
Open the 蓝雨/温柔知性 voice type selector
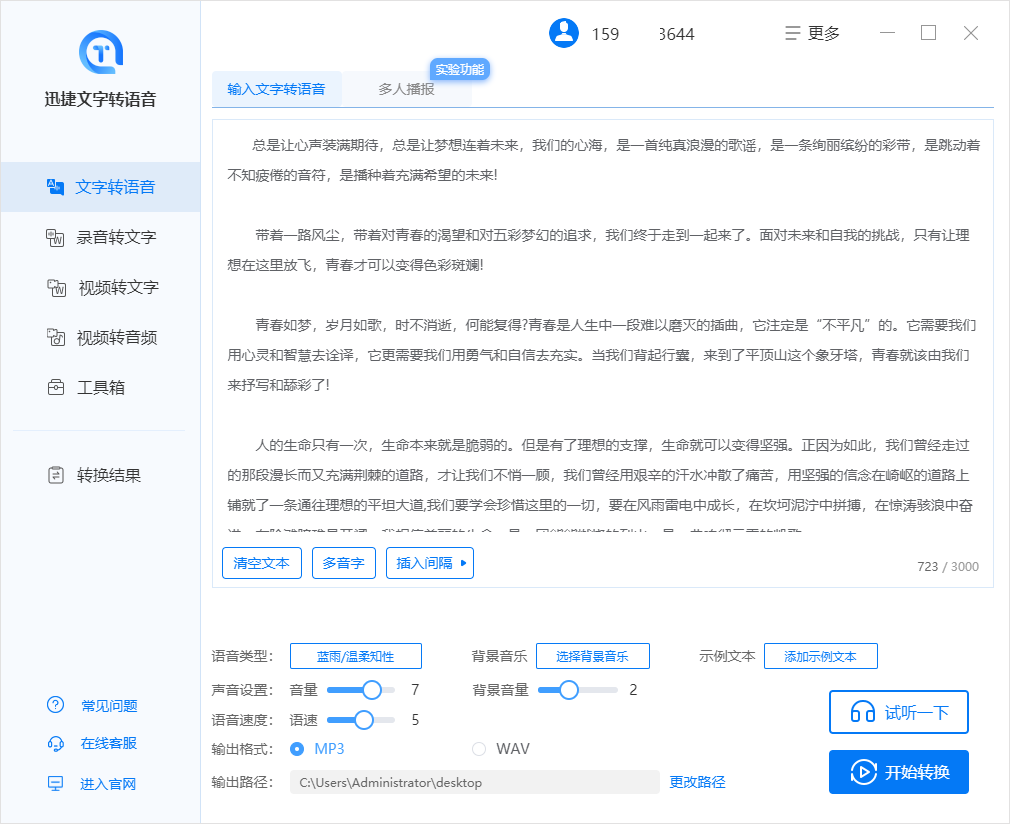click(355, 656)
